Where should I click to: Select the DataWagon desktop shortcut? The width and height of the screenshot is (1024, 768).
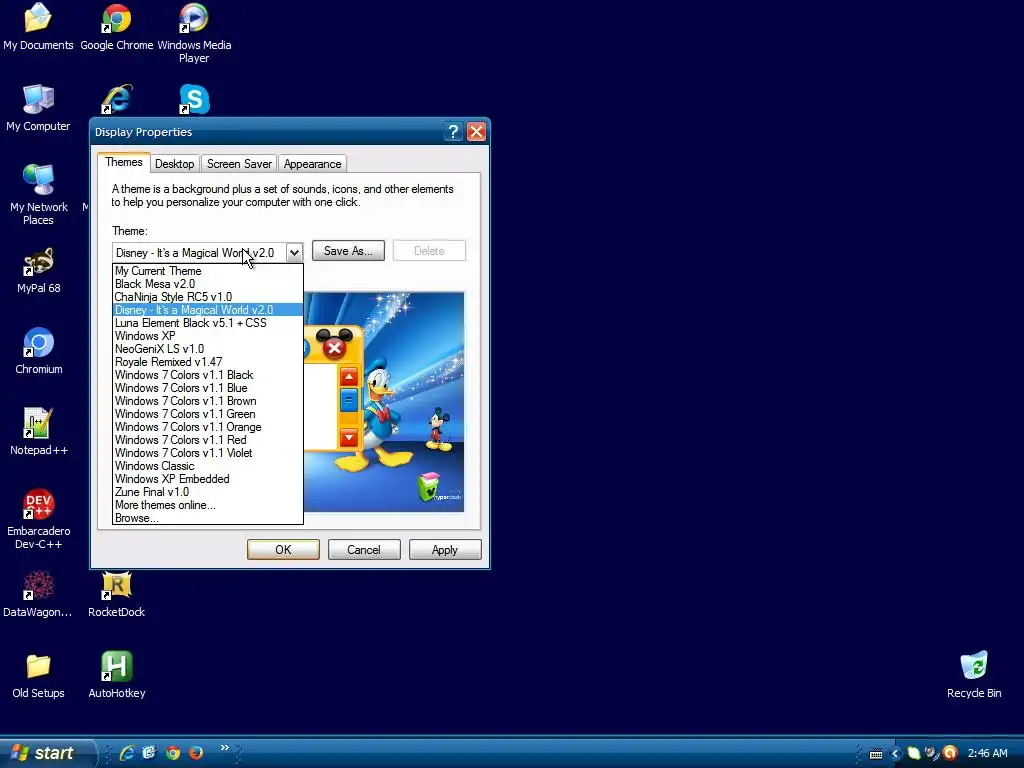[x=38, y=594]
